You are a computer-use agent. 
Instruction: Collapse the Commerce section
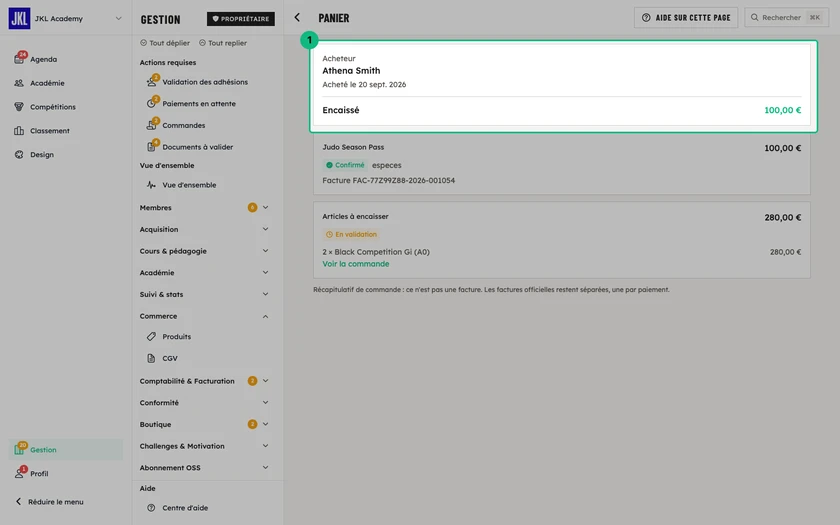pyautogui.click(x=265, y=316)
